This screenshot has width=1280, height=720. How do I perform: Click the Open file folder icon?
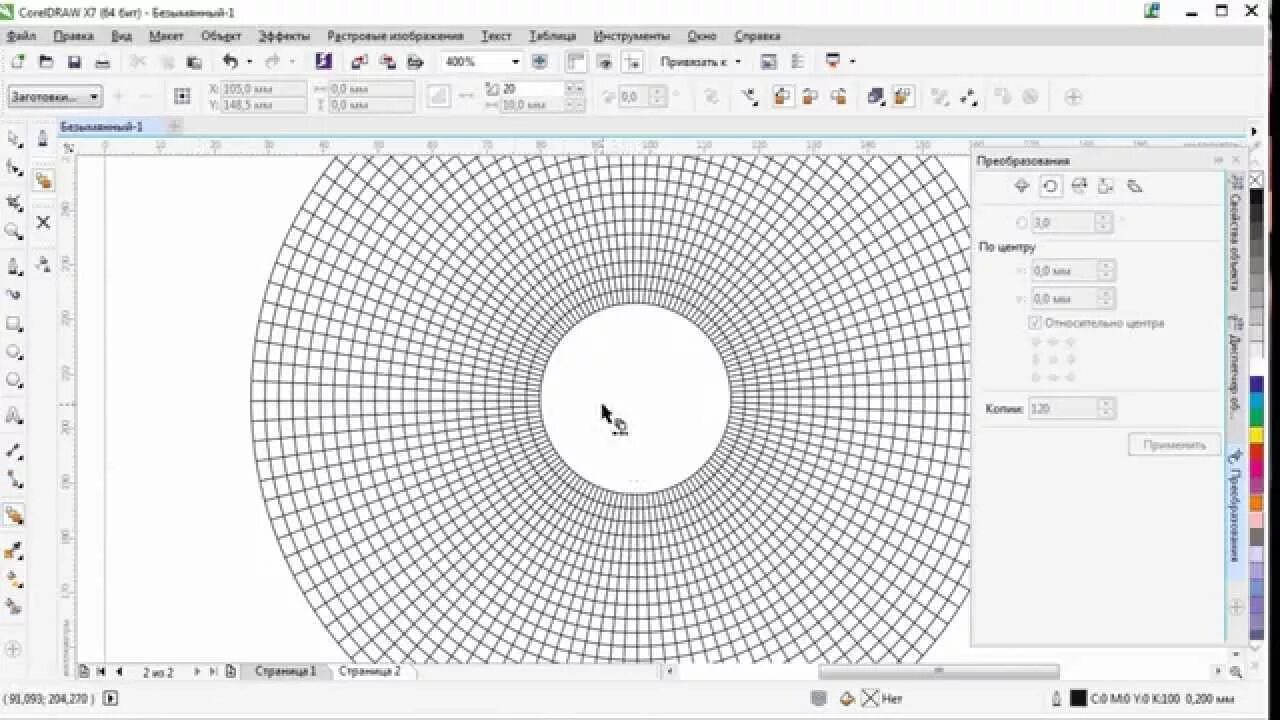pyautogui.click(x=45, y=62)
